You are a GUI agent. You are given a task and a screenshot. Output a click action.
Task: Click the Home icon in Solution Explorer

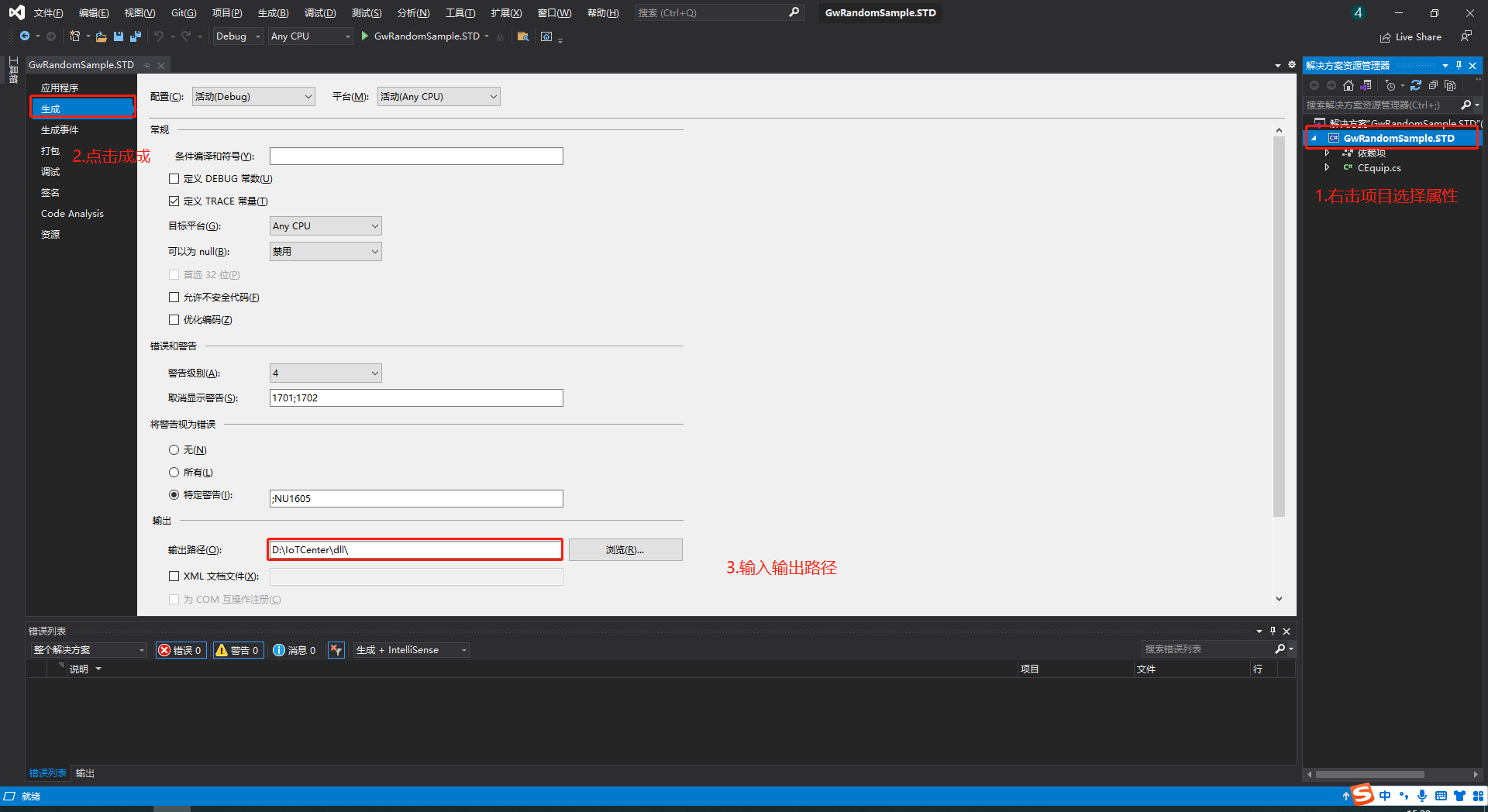(x=1348, y=85)
